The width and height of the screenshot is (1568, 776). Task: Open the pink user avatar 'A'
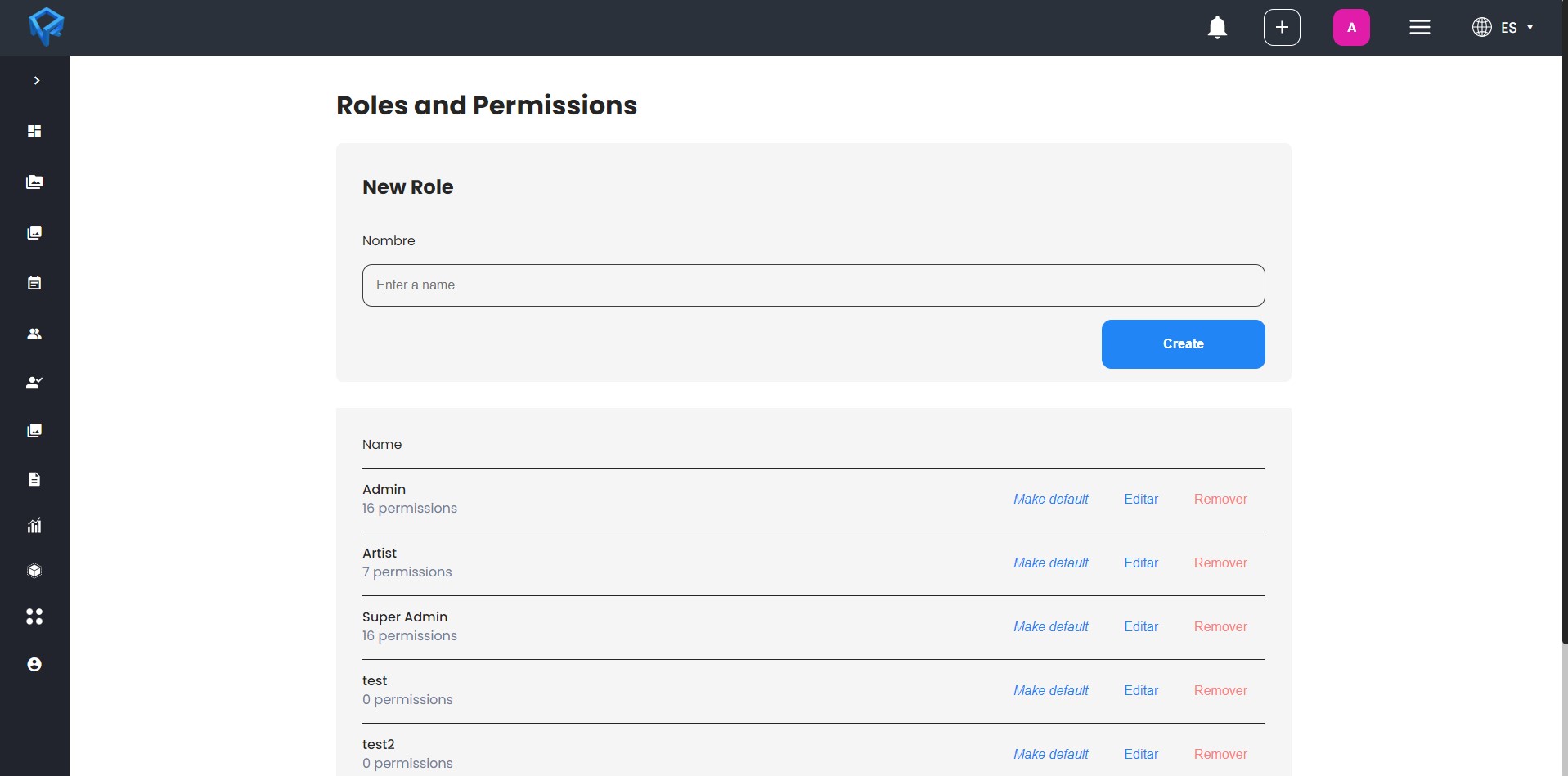[x=1351, y=28]
